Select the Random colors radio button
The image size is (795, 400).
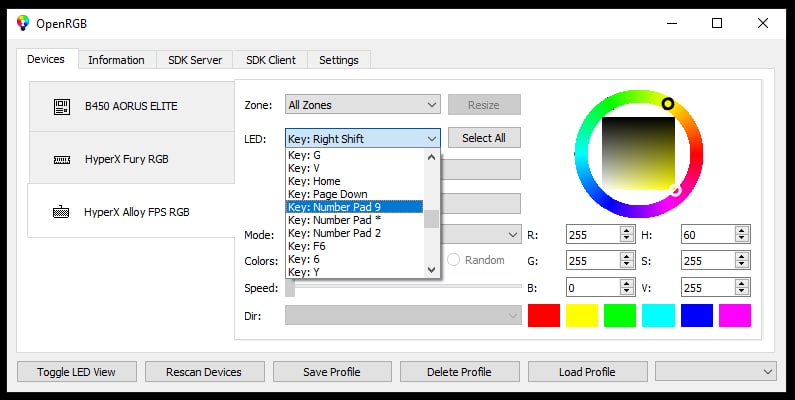click(453, 260)
